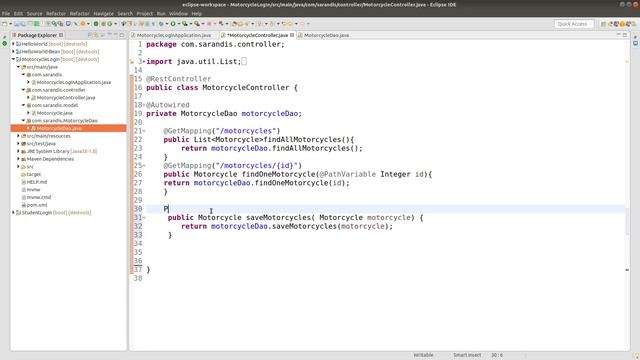This screenshot has height=360, width=640.
Task: Collapse the com.sarandis.model package
Action: (x=24, y=105)
